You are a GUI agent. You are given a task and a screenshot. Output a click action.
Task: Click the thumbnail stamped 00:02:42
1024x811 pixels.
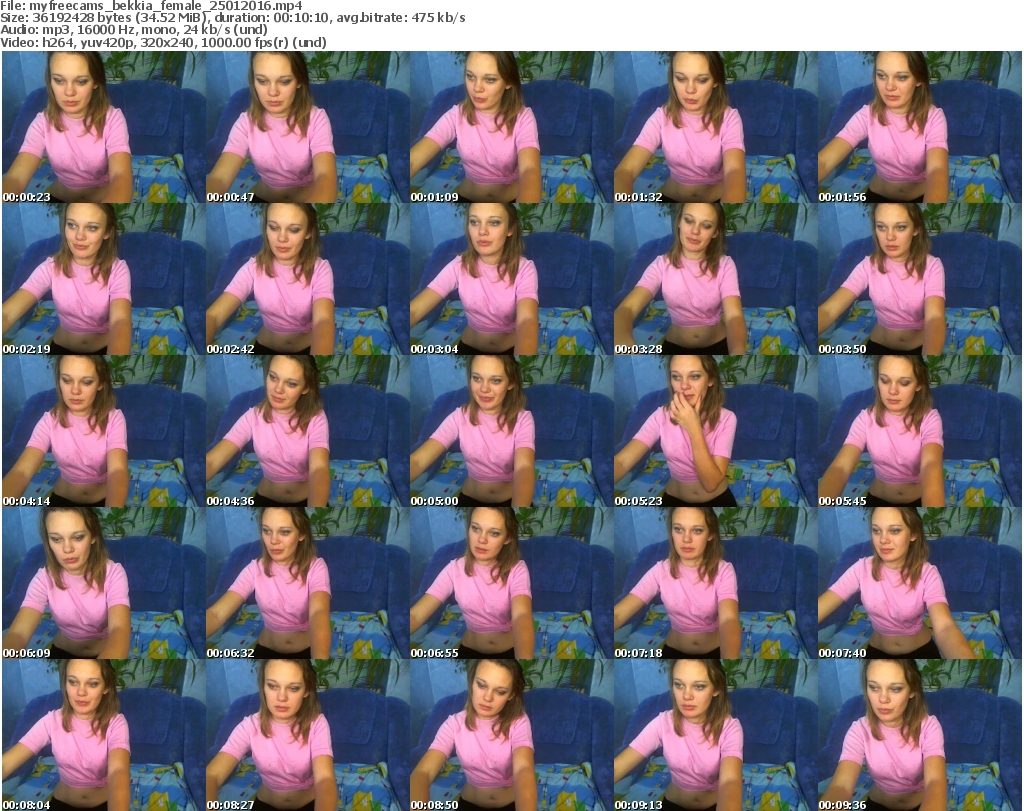coord(308,279)
